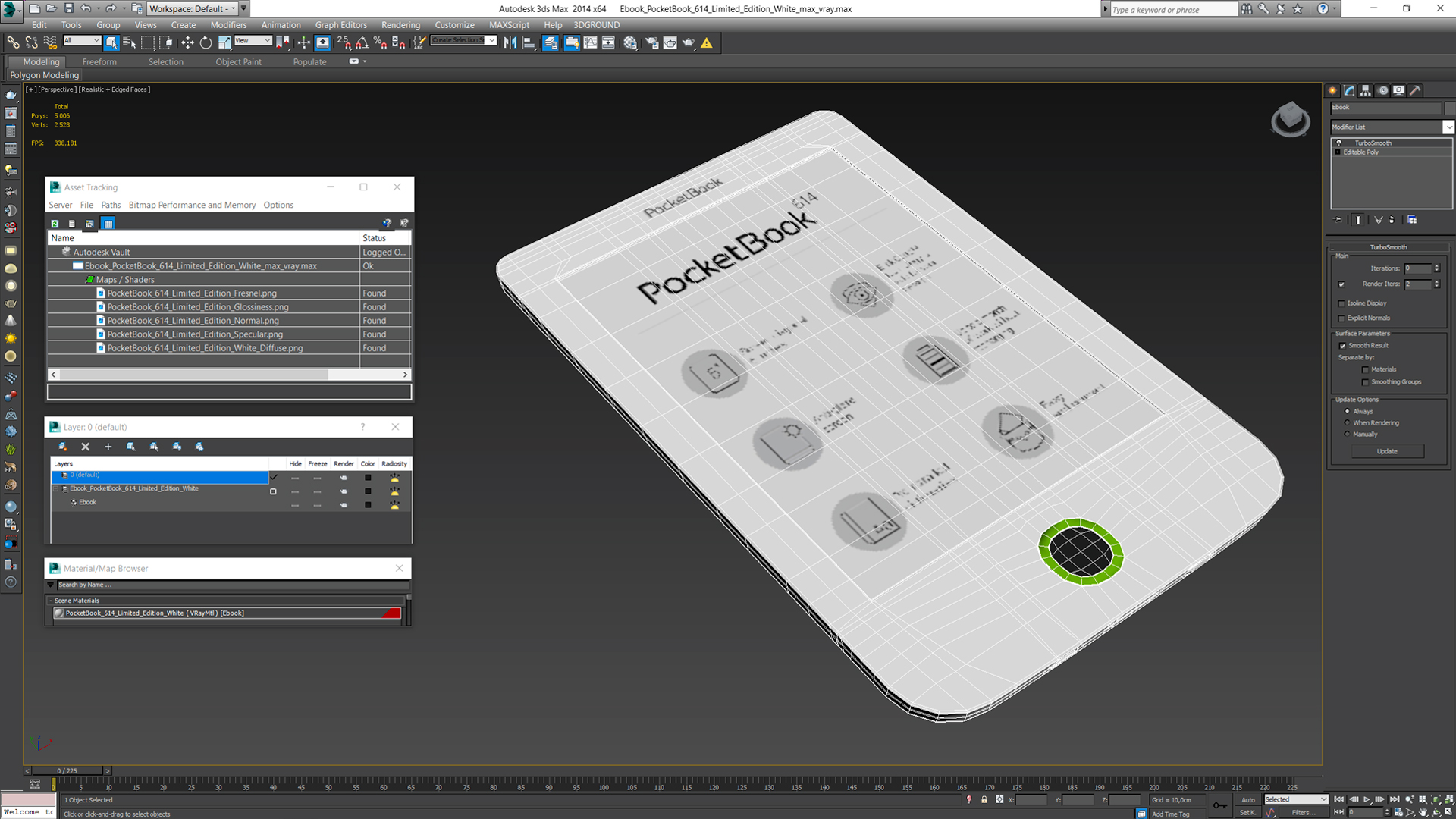Switch to the Create command panel
The image size is (1456, 819).
click(x=1333, y=90)
